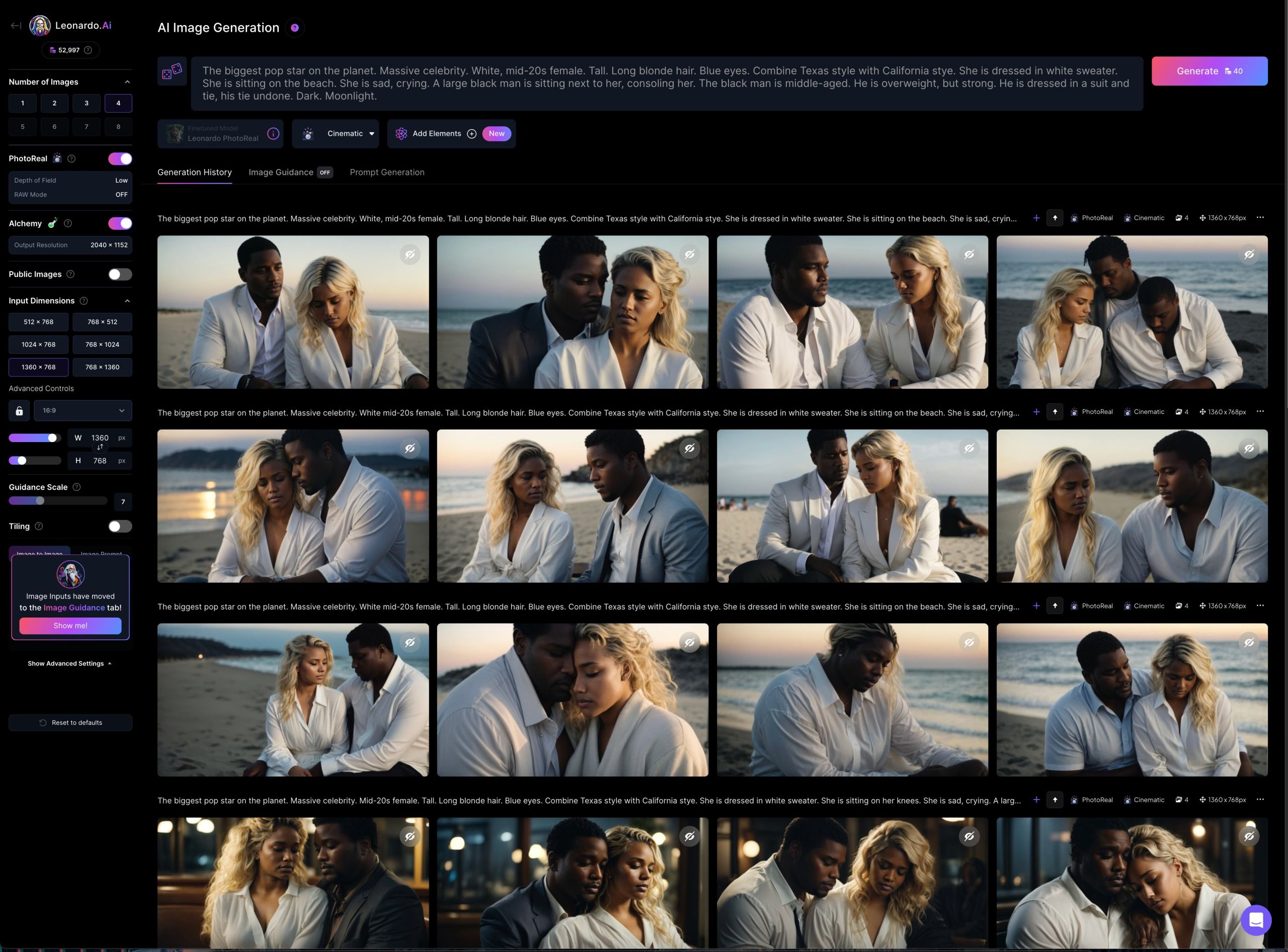1288x952 pixels.
Task: Click the PhotoReal help question mark
Action: click(x=71, y=158)
